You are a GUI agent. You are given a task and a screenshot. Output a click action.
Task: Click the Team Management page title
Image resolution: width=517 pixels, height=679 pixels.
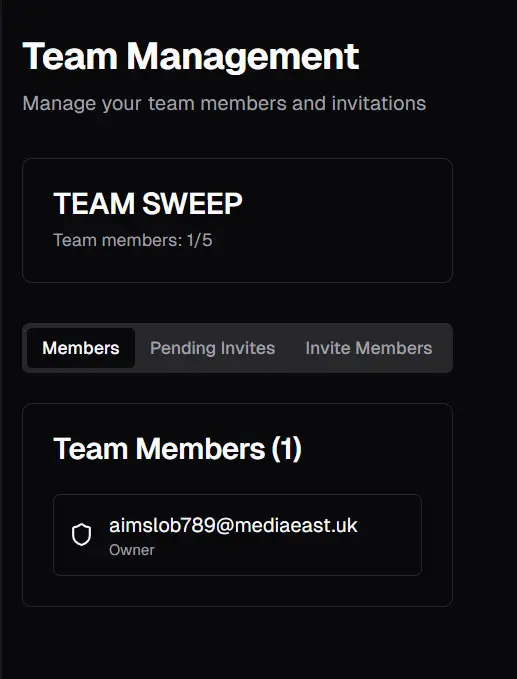pos(191,56)
